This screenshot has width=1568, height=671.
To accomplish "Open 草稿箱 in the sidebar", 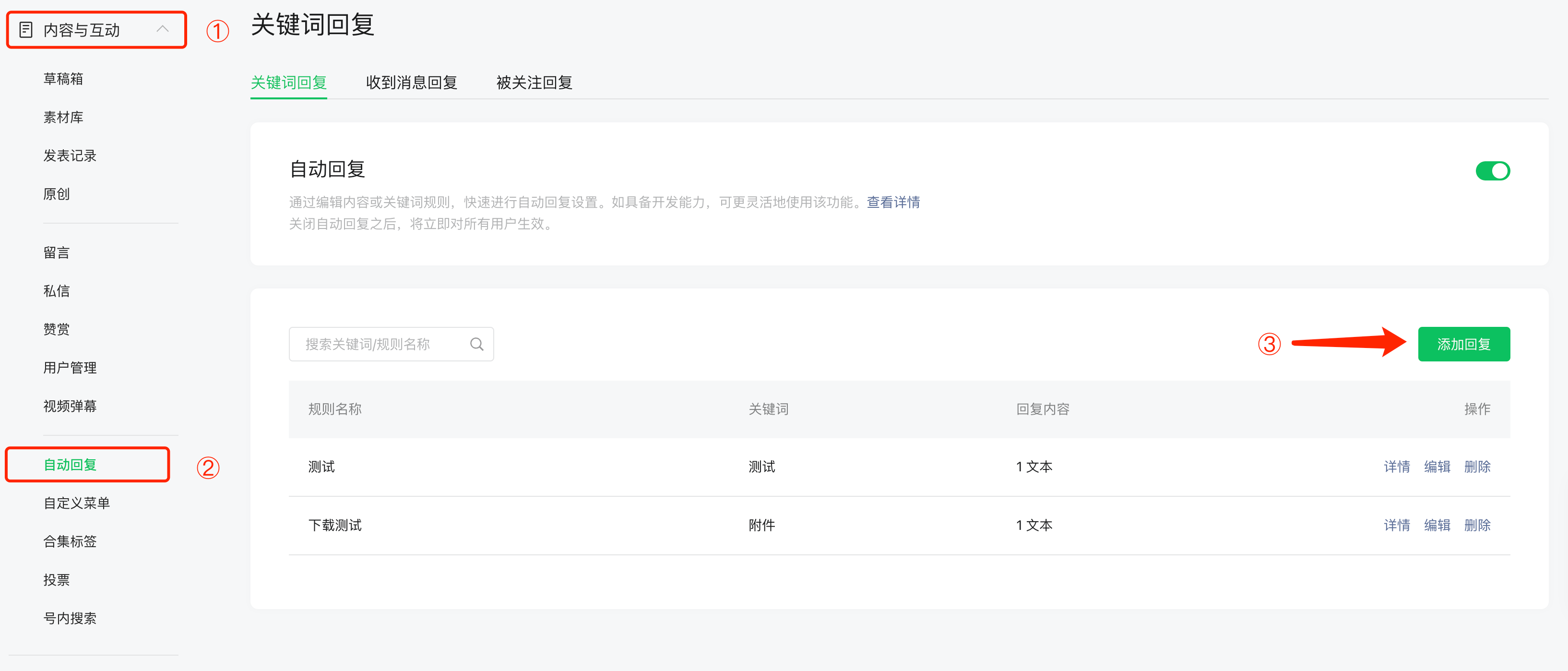I will [x=63, y=79].
